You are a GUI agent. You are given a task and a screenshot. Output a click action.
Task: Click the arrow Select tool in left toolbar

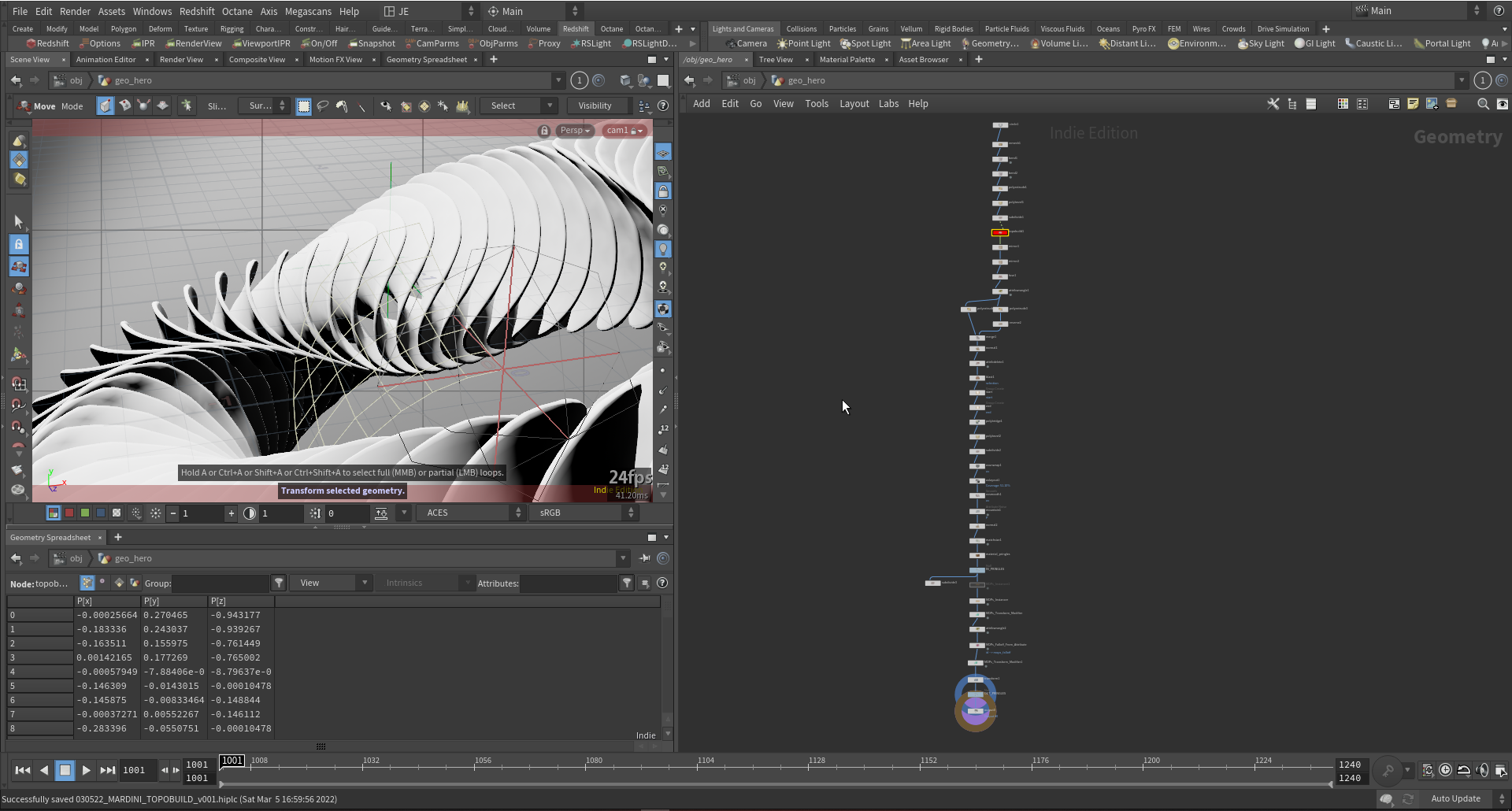(x=19, y=222)
